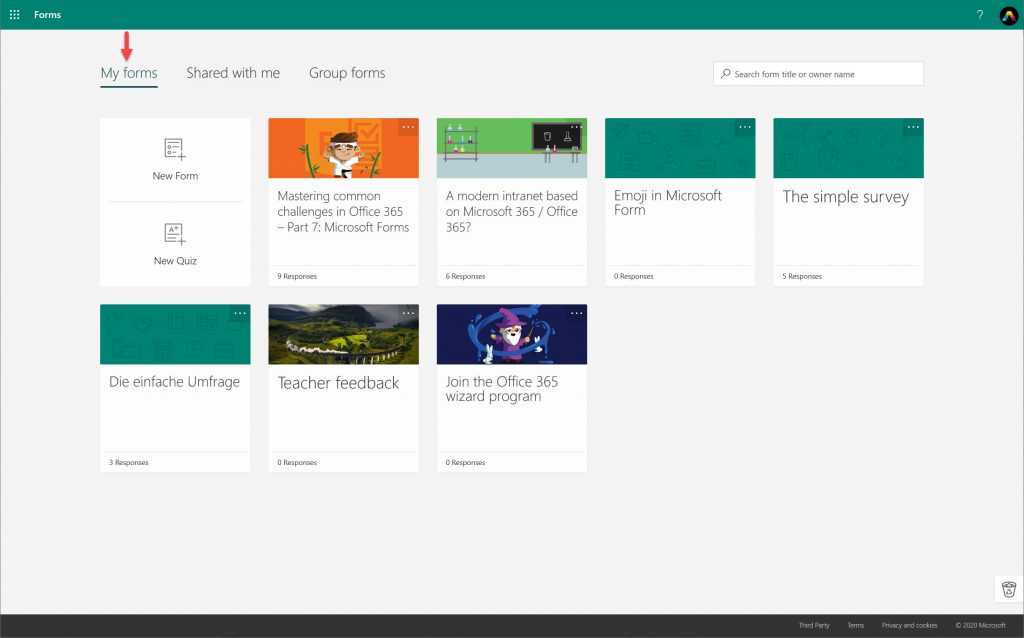The image size is (1024, 638).
Task: Open more options on modern intranet card
Action: (x=576, y=127)
